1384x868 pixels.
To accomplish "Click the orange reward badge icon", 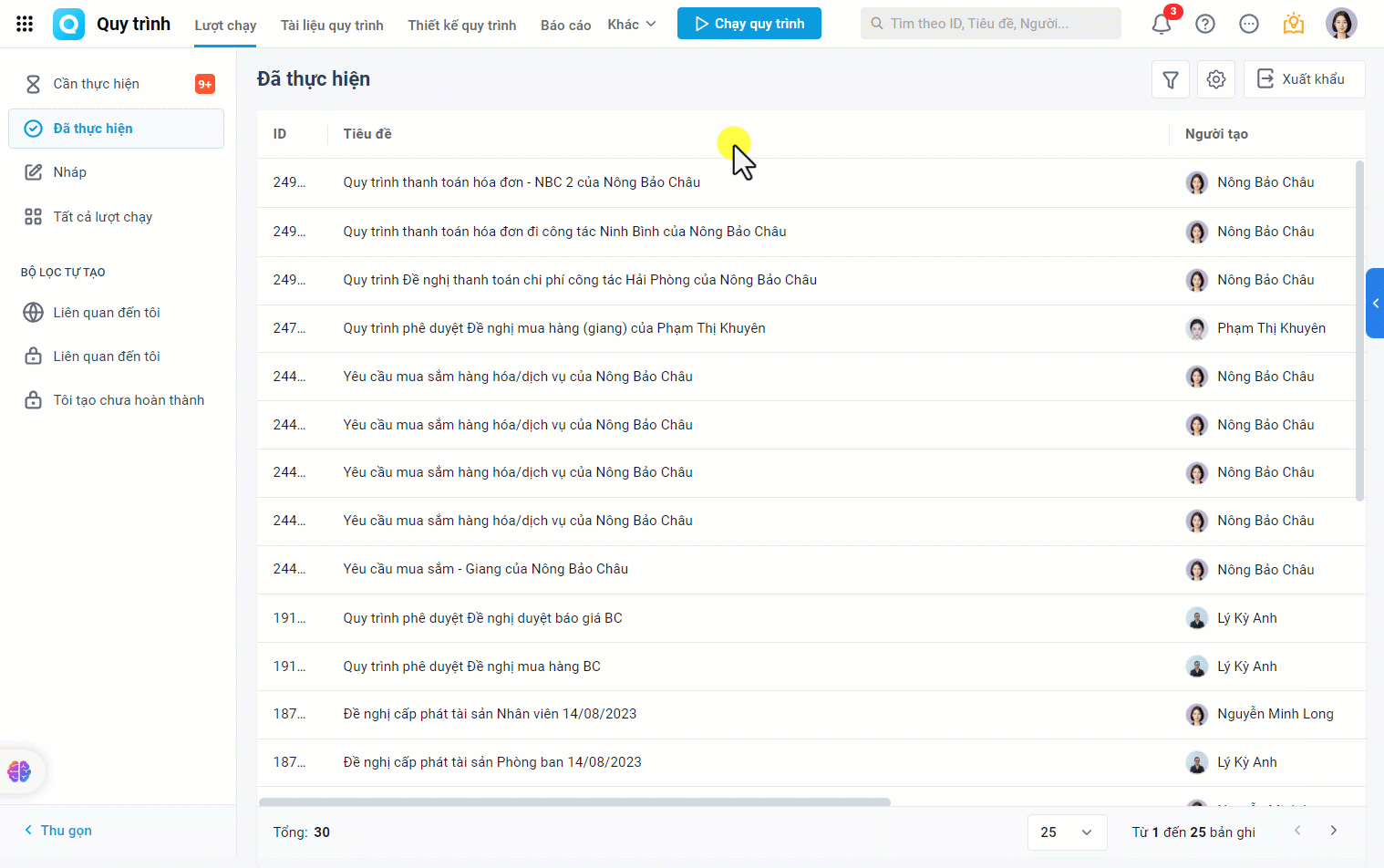I will tap(1293, 24).
